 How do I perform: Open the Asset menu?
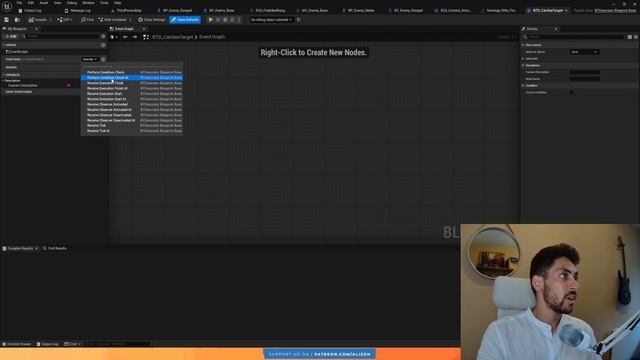click(43, 3)
